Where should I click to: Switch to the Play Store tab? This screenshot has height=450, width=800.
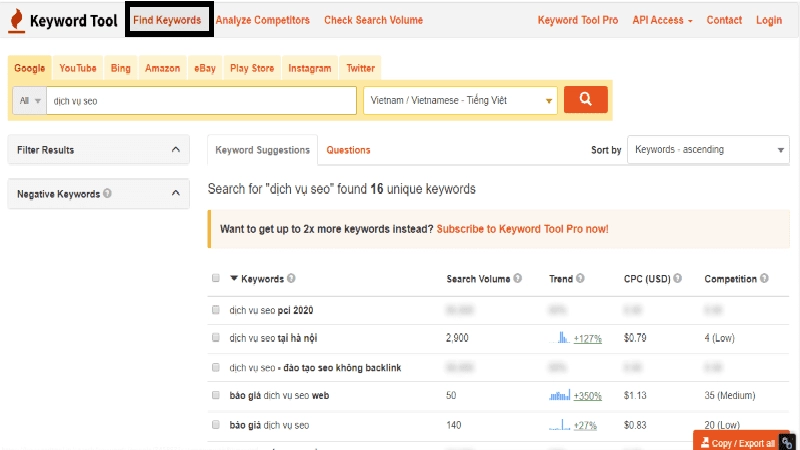(x=252, y=68)
